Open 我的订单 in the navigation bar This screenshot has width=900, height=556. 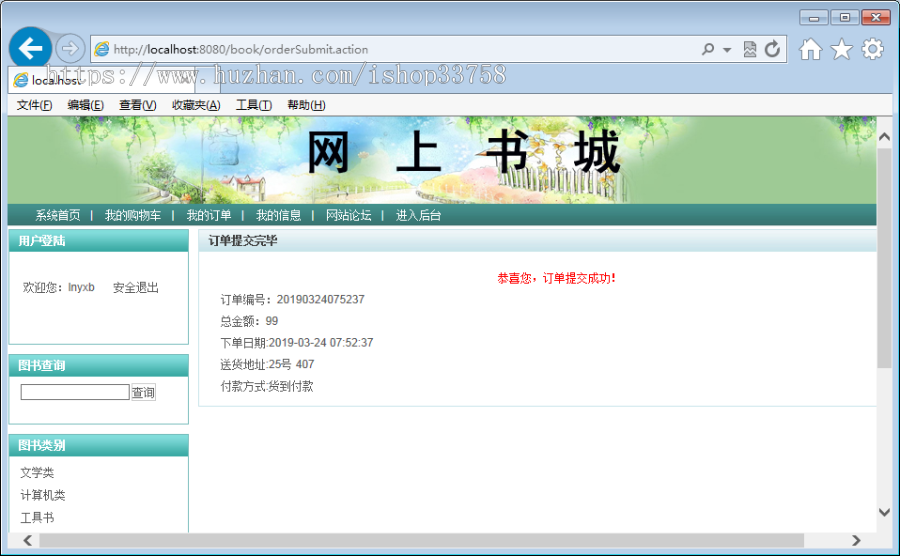209,215
